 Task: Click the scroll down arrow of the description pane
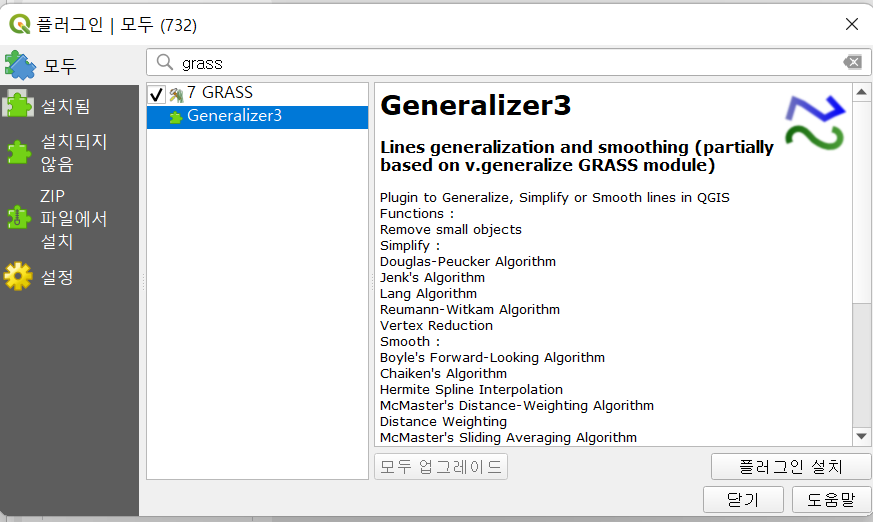coord(861,436)
